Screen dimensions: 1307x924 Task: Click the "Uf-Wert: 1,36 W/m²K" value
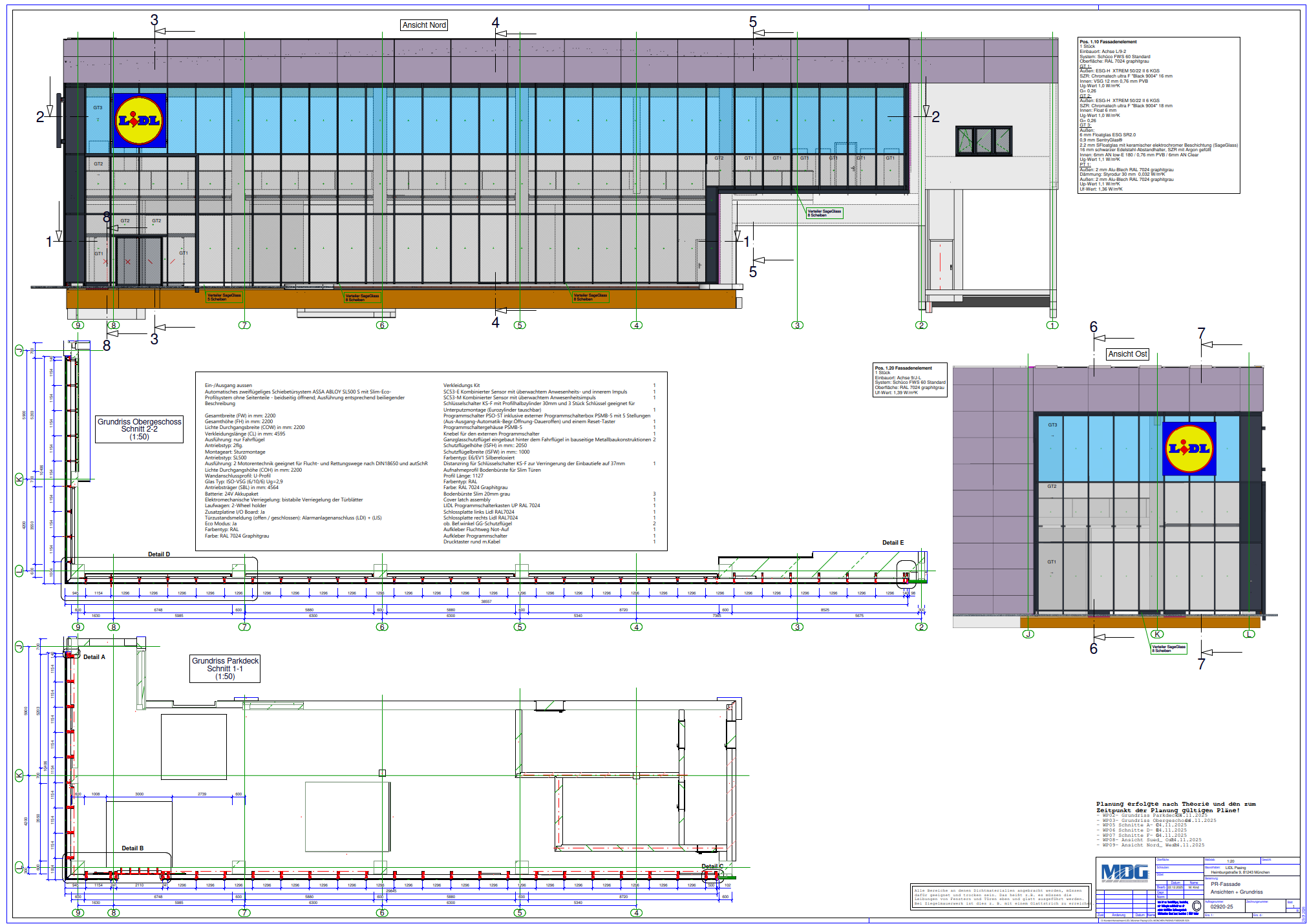pyautogui.click(x=1101, y=189)
